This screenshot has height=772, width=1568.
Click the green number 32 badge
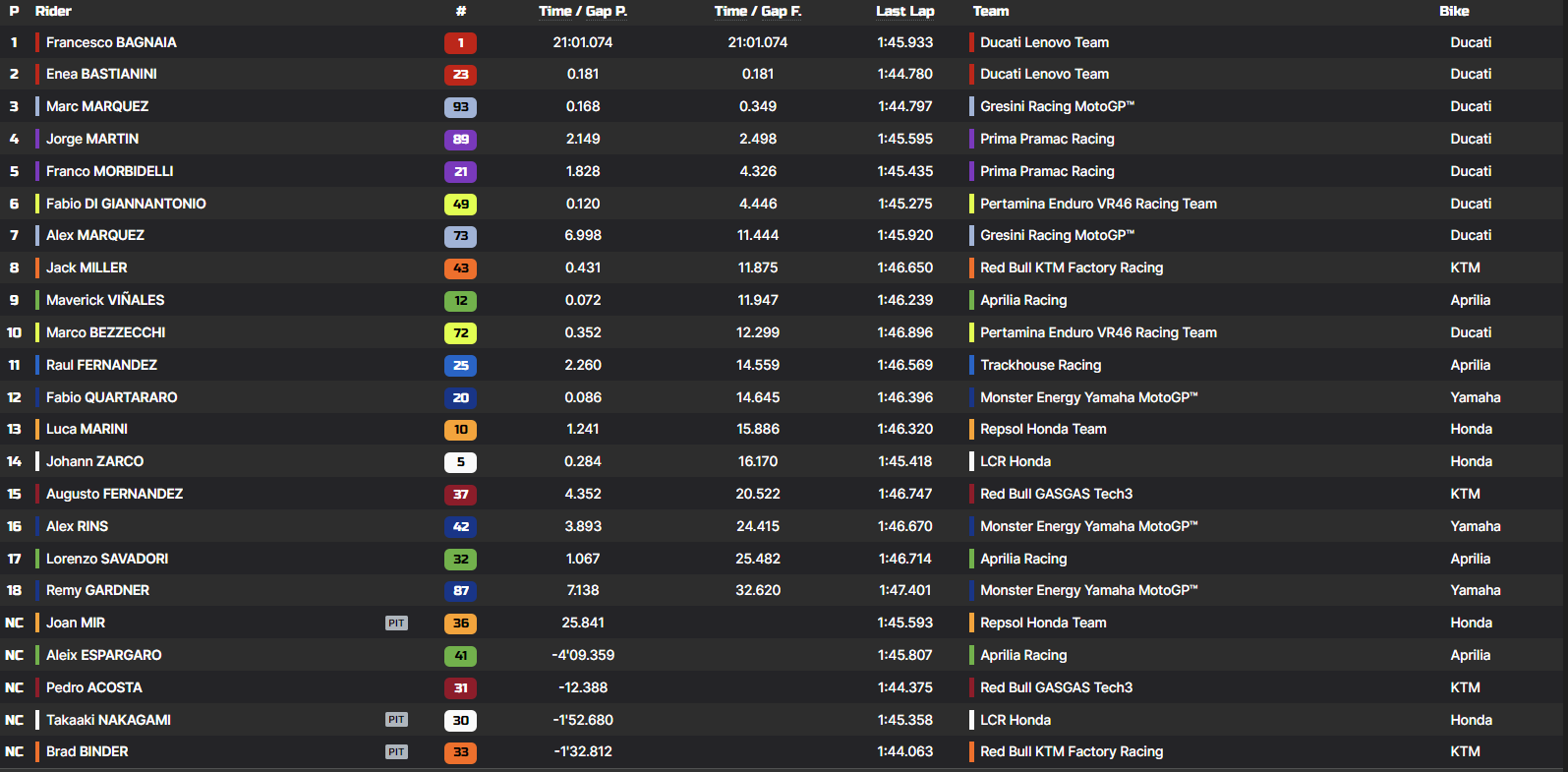tap(460, 560)
